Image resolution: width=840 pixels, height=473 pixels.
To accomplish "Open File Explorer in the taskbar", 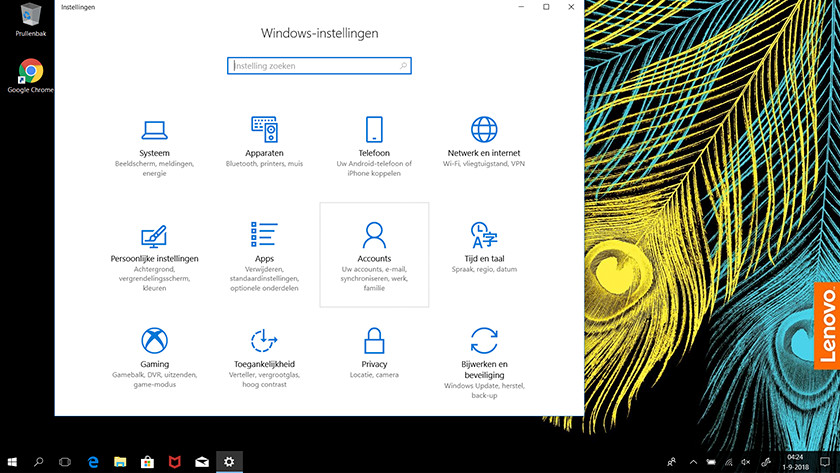I will pyautogui.click(x=120, y=462).
